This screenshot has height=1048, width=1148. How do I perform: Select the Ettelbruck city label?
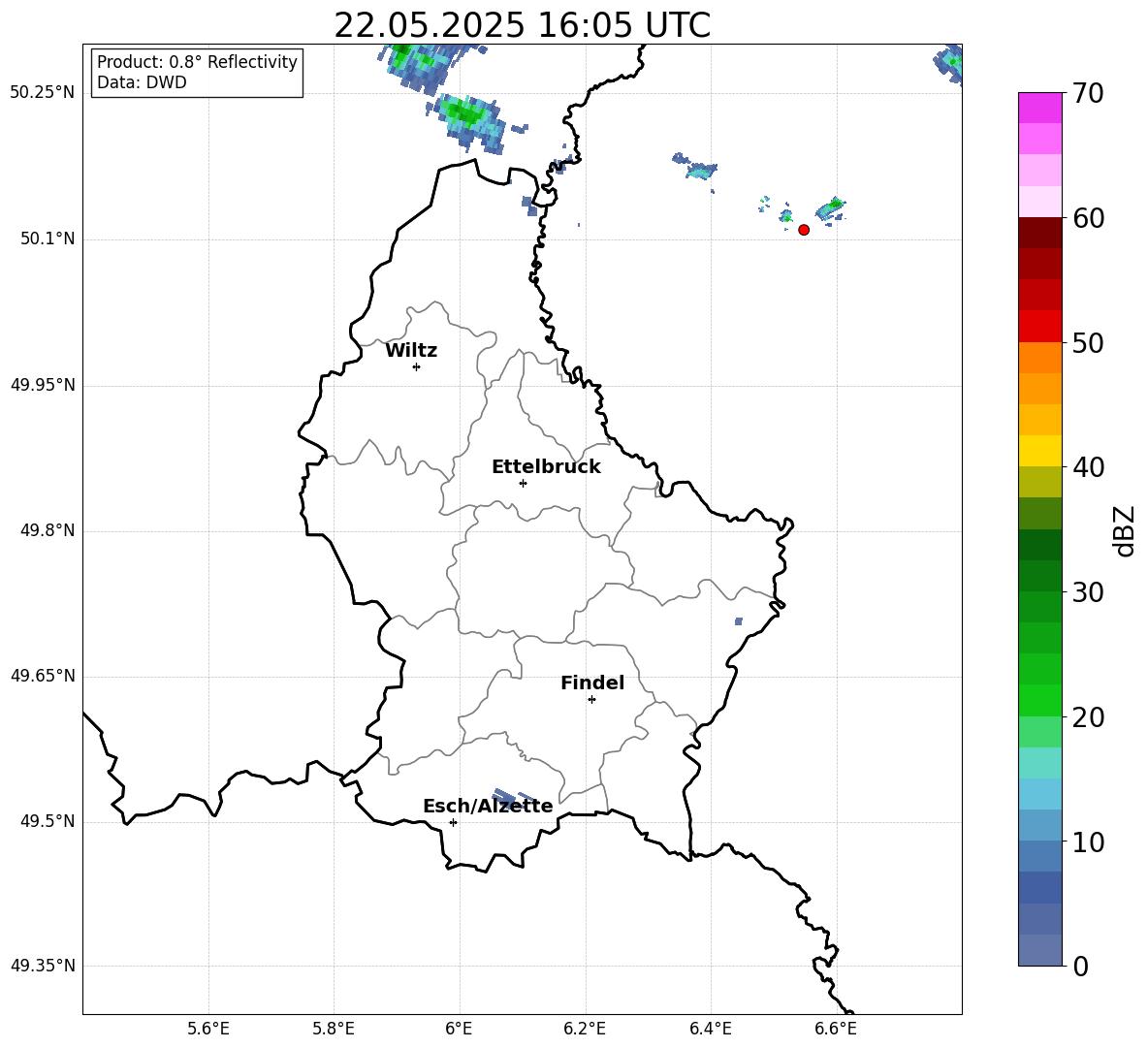tap(546, 467)
